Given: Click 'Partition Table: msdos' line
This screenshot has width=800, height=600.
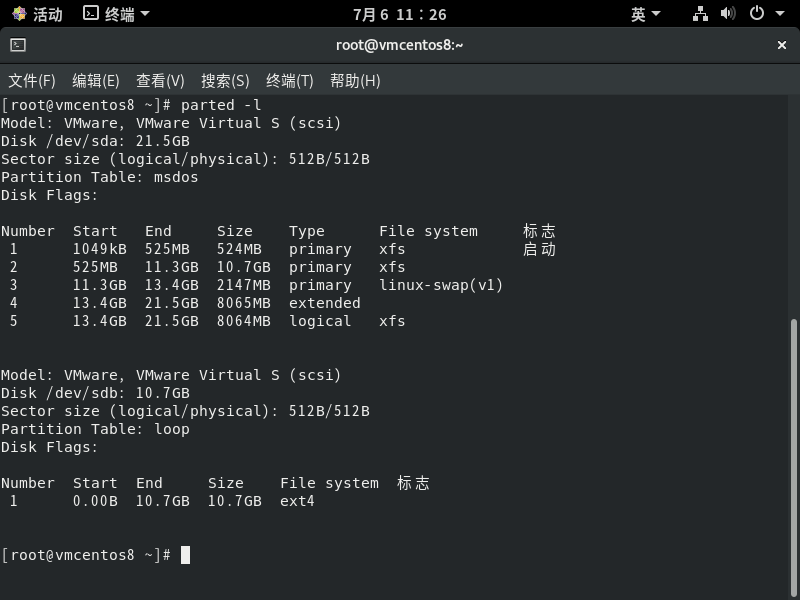Looking at the screenshot, I should (x=99, y=177).
